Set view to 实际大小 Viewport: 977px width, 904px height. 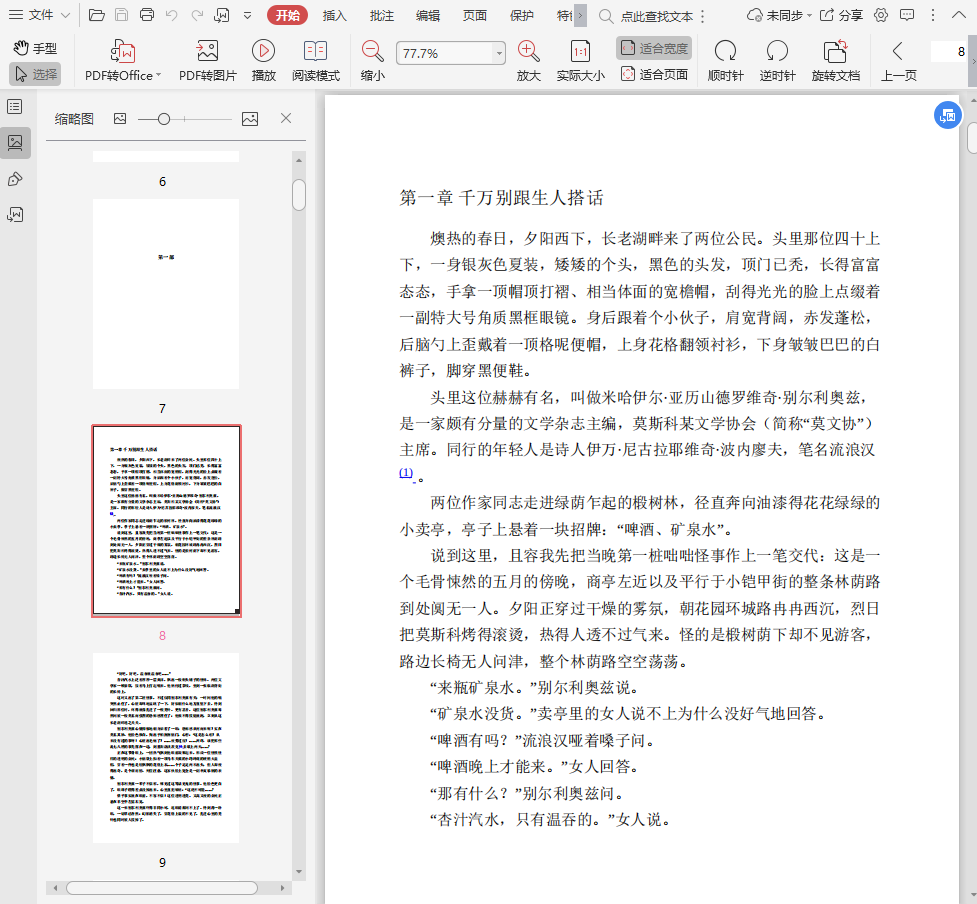coord(580,60)
